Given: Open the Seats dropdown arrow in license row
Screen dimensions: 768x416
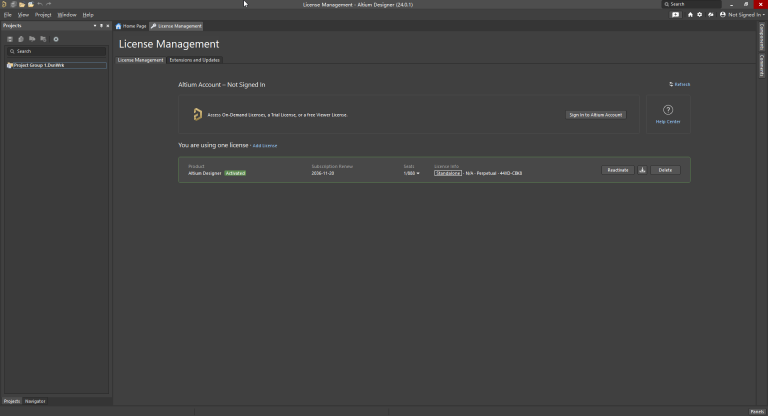Looking at the screenshot, I should coord(418,173).
